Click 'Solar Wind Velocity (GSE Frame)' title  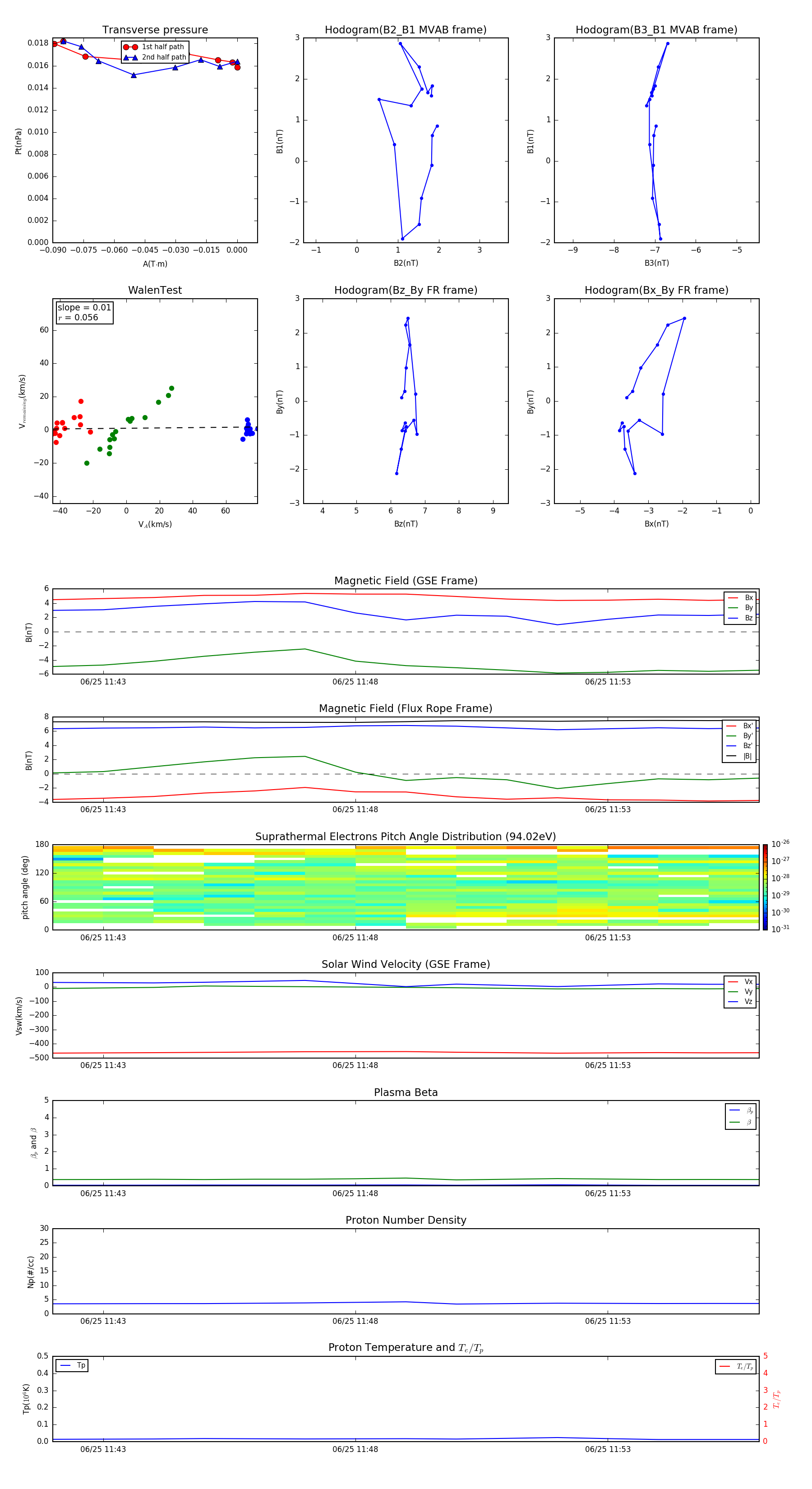pos(406,964)
